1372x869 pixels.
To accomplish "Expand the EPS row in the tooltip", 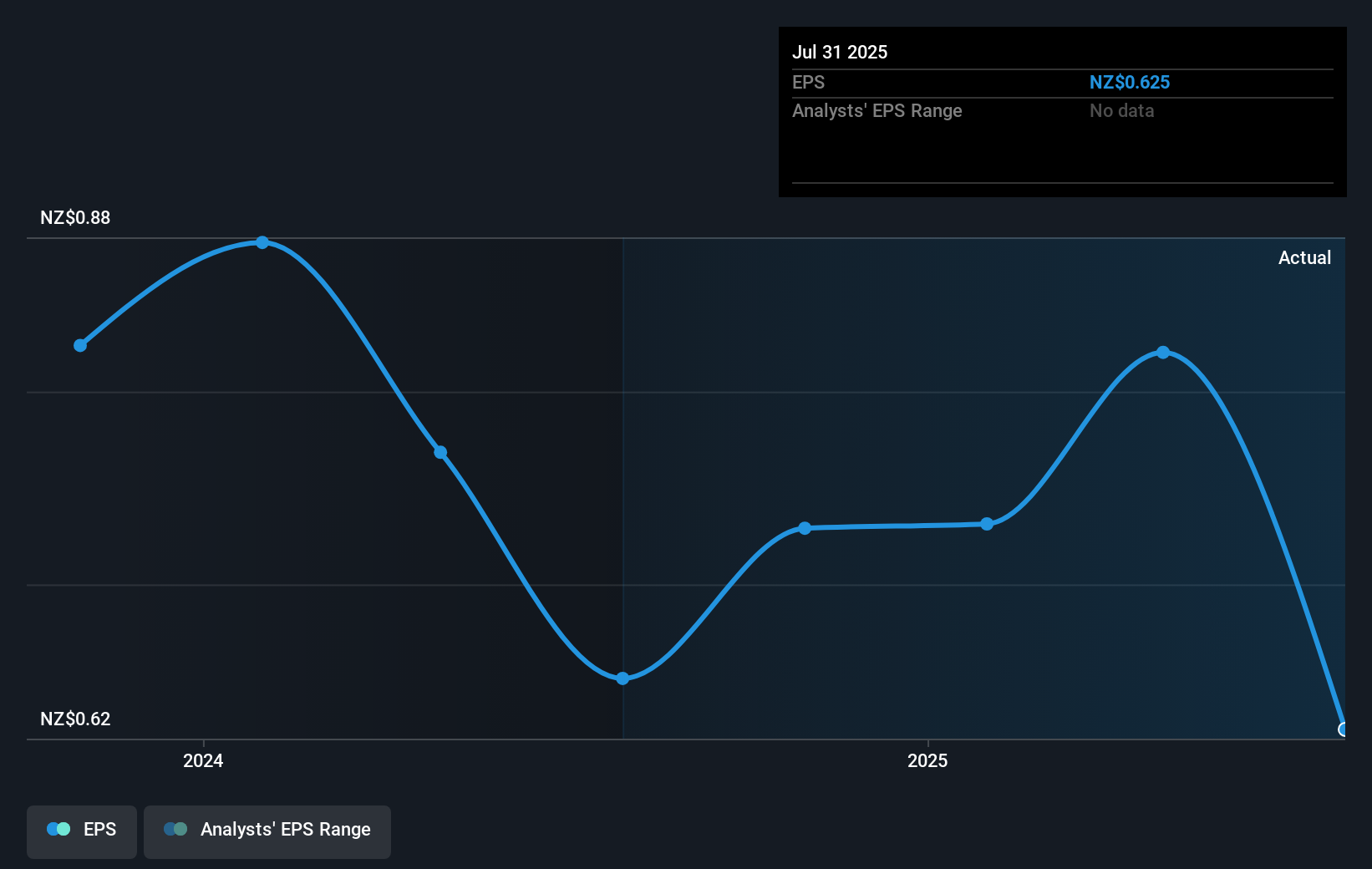I will (807, 82).
